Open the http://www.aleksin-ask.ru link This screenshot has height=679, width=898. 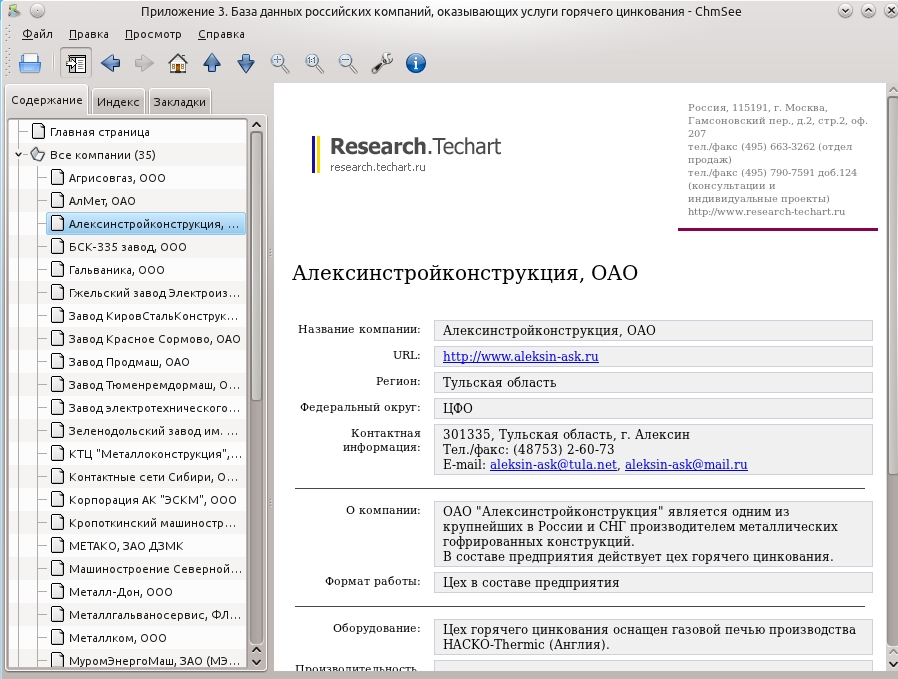(521, 356)
